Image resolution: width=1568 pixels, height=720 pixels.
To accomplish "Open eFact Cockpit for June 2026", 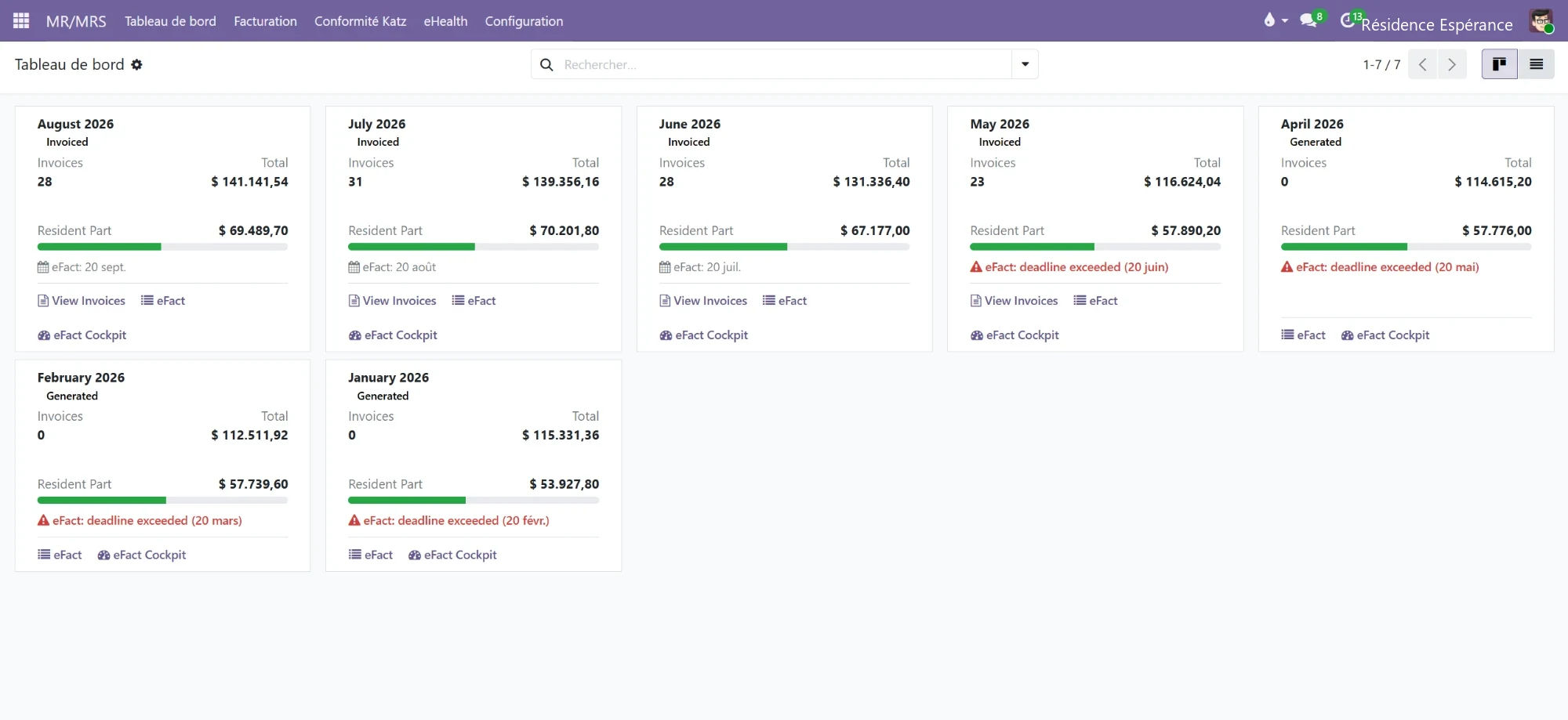I will tap(703, 335).
